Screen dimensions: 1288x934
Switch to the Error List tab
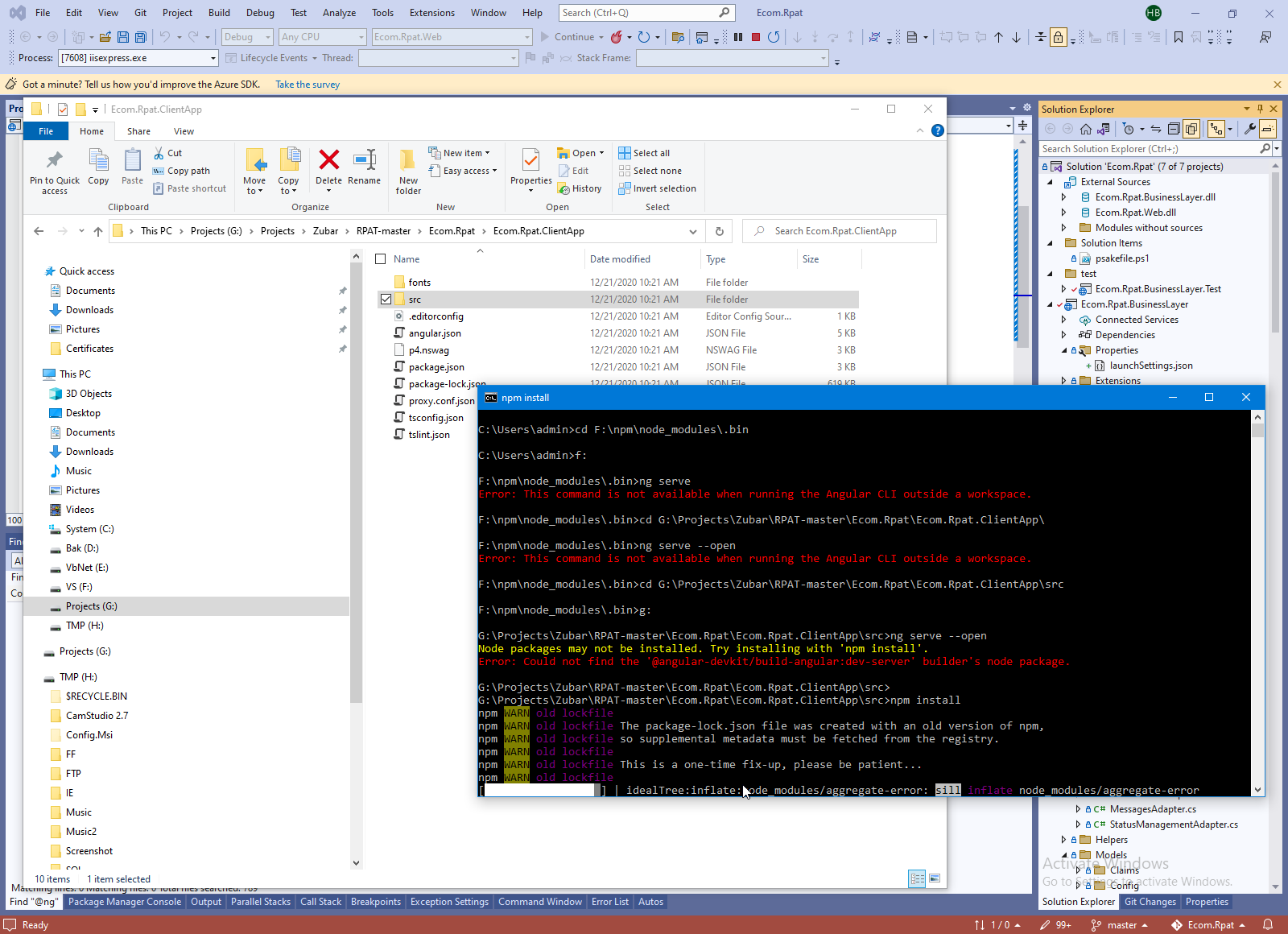(609, 902)
